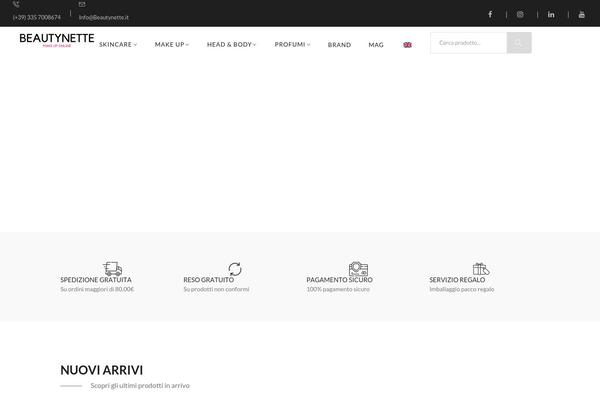Click the search magnifier button
Viewport: 600px width, 400px height.
(x=519, y=43)
